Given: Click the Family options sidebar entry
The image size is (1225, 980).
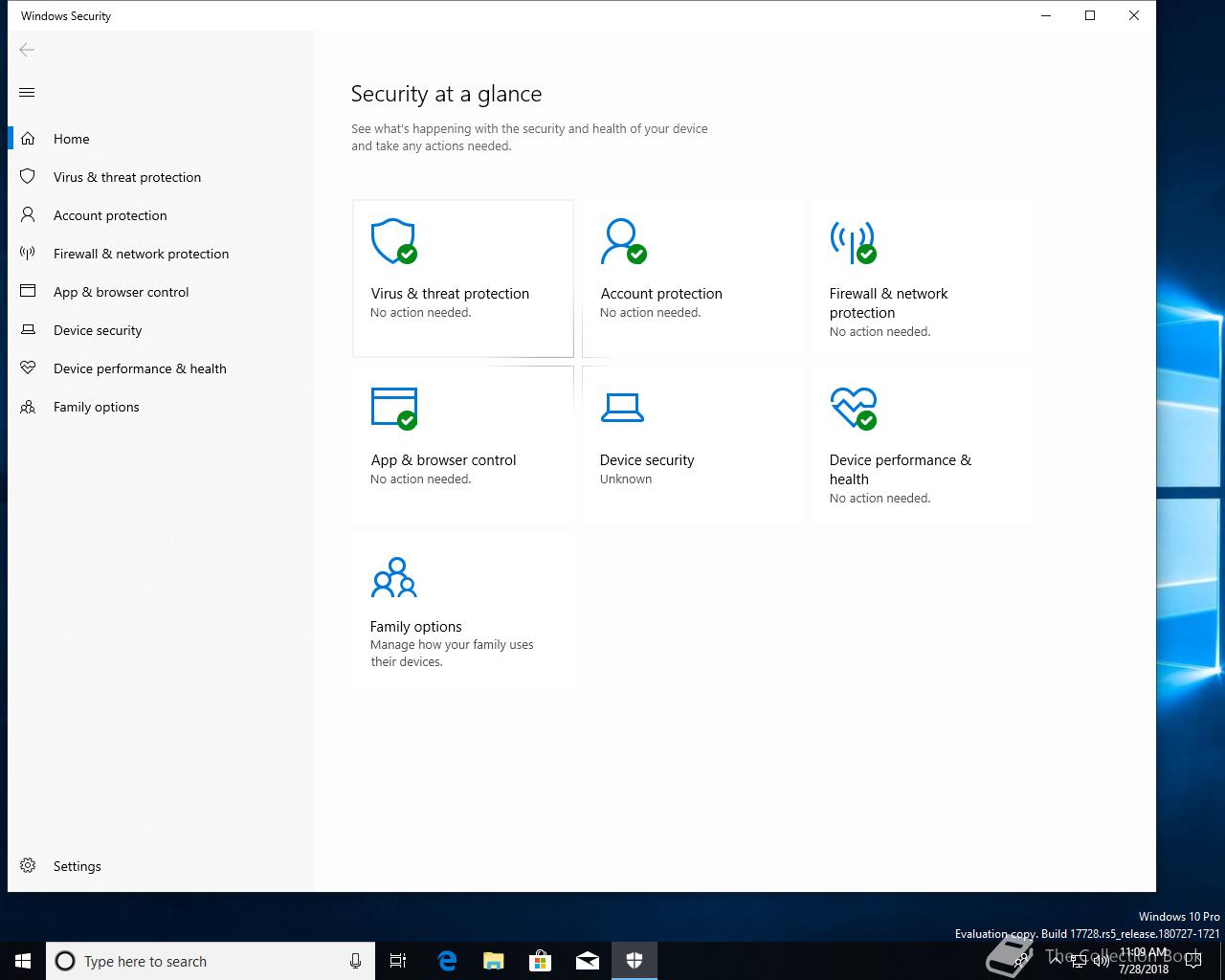Looking at the screenshot, I should [96, 407].
